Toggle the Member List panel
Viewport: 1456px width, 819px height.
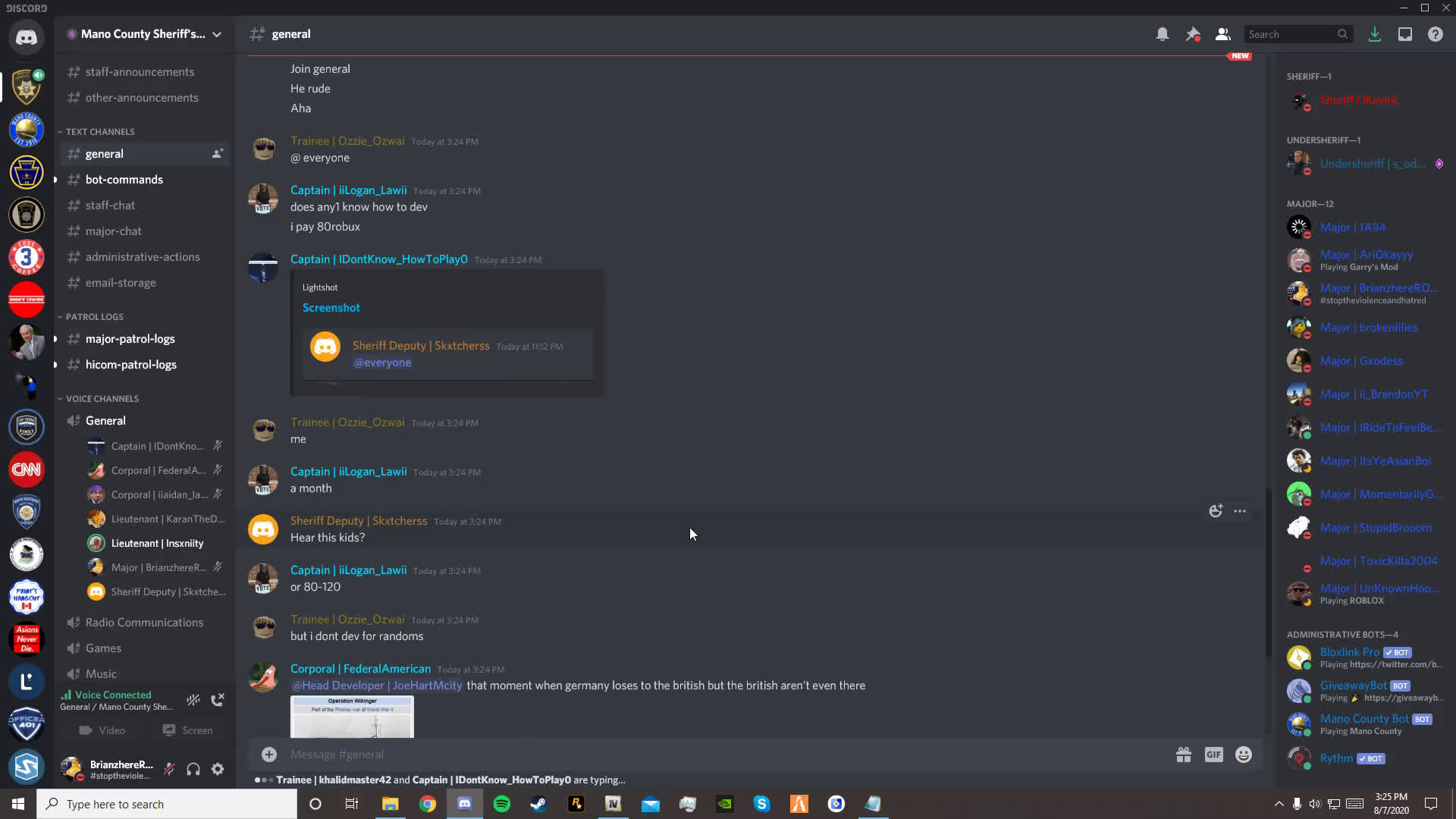(1222, 34)
